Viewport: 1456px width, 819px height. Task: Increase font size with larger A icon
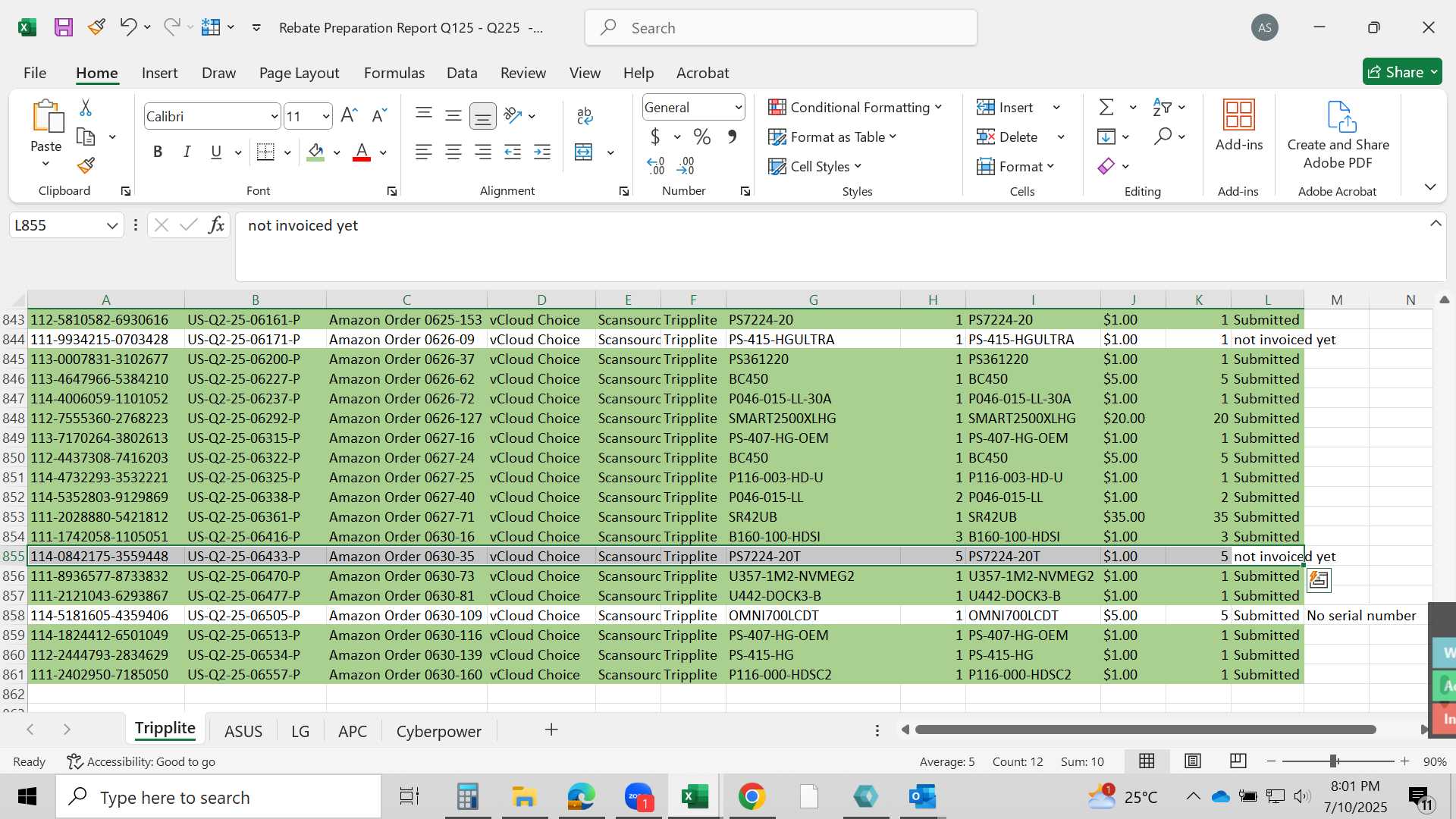click(x=349, y=115)
